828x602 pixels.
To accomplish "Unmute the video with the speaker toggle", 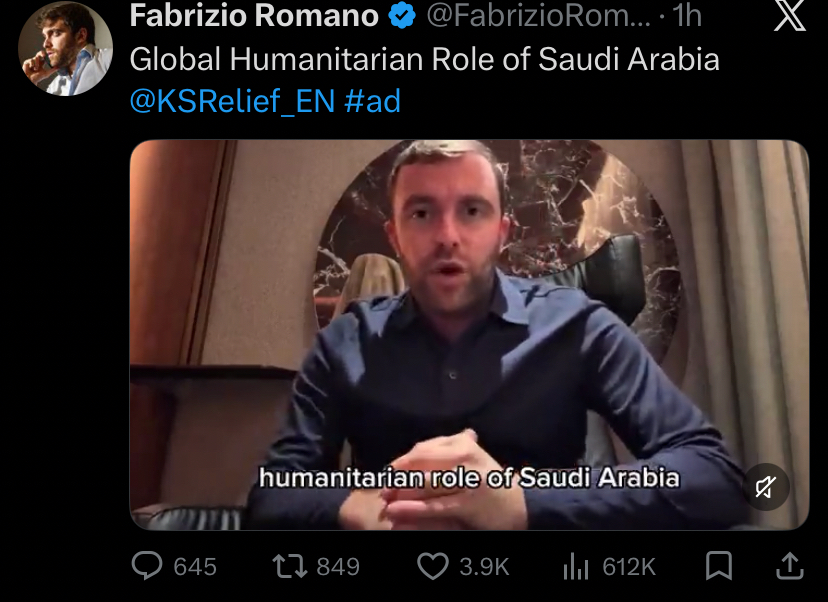I will [x=766, y=487].
